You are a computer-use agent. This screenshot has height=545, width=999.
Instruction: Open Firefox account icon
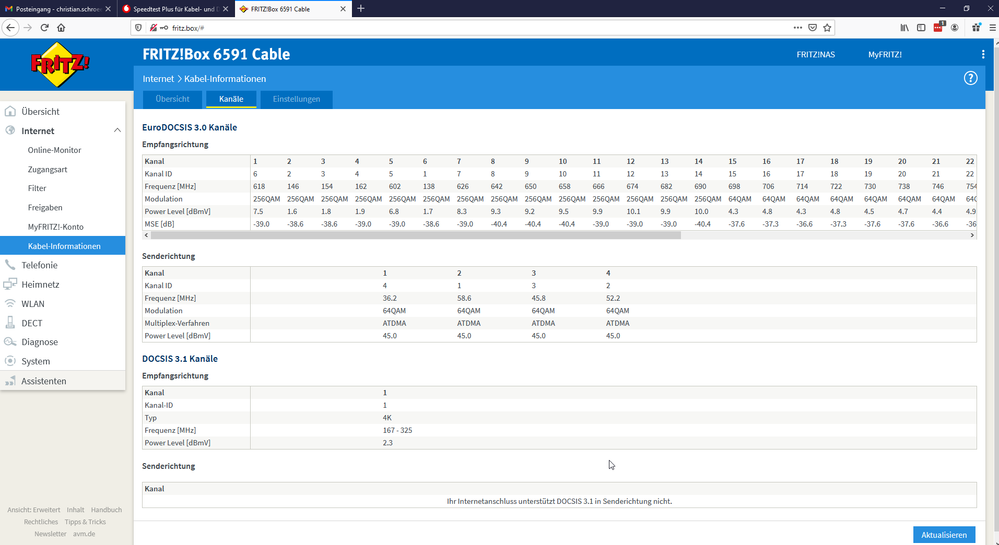click(x=954, y=27)
